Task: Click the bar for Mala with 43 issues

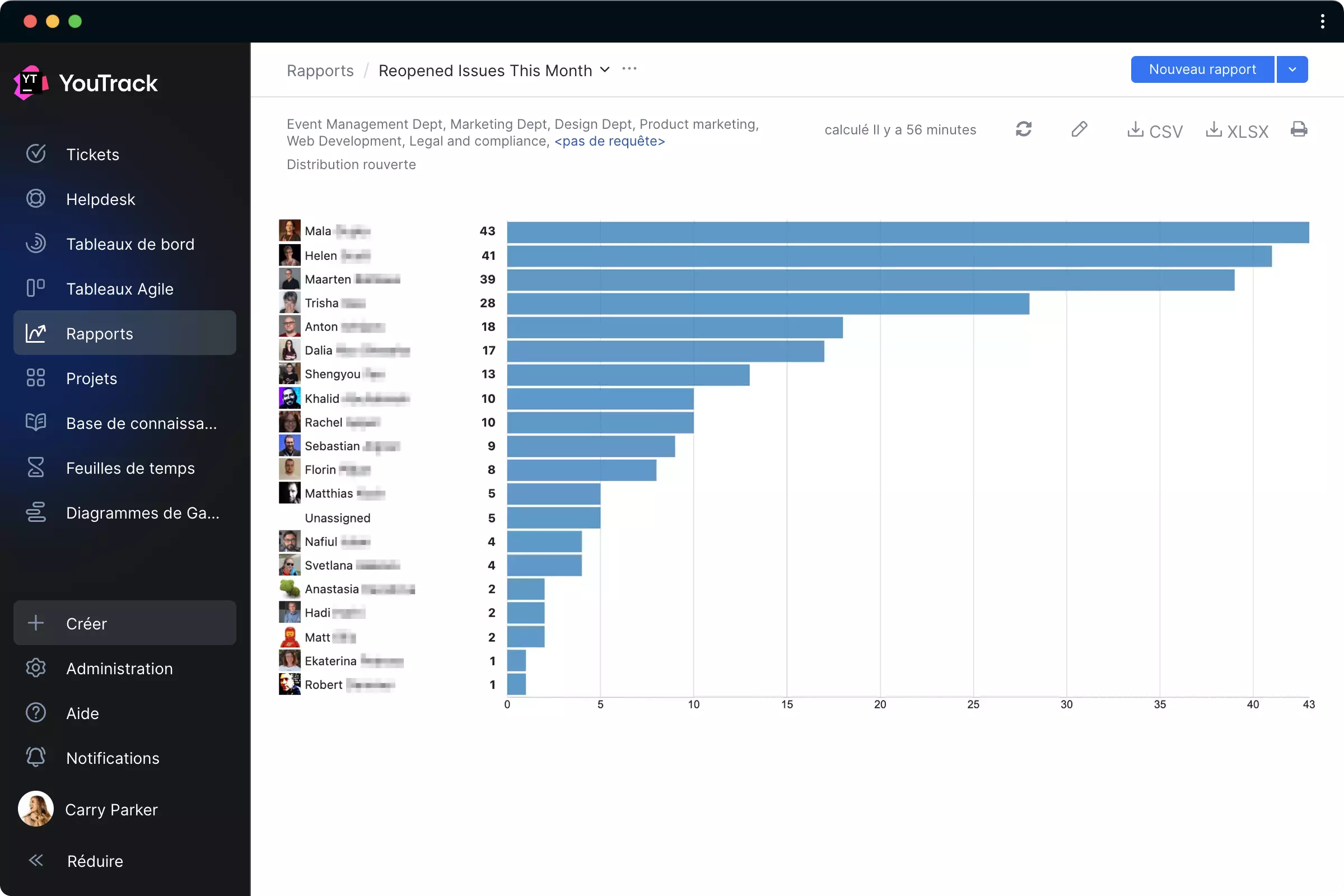Action: pyautogui.click(x=907, y=232)
